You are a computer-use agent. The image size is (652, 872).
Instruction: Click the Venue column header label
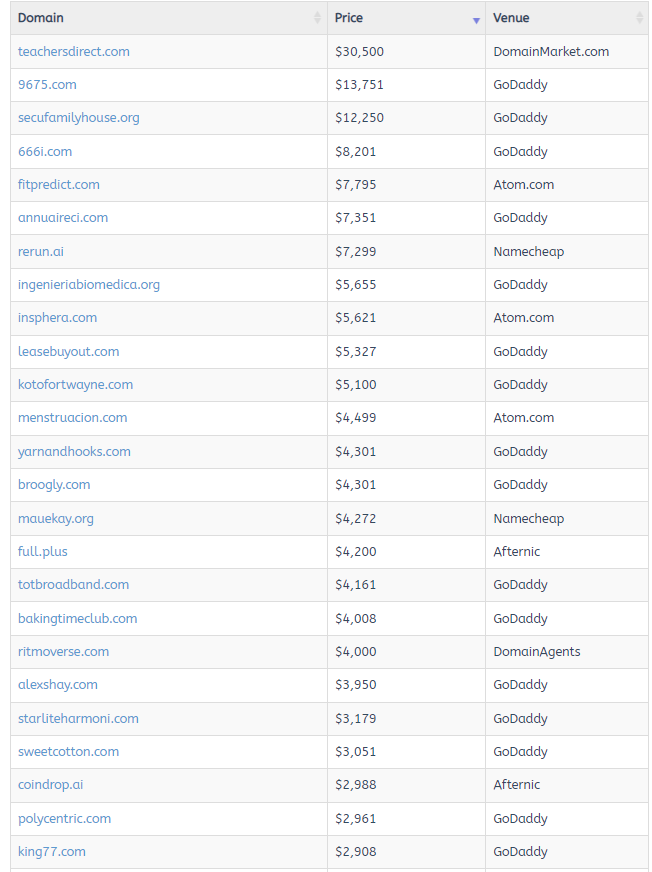tap(511, 18)
